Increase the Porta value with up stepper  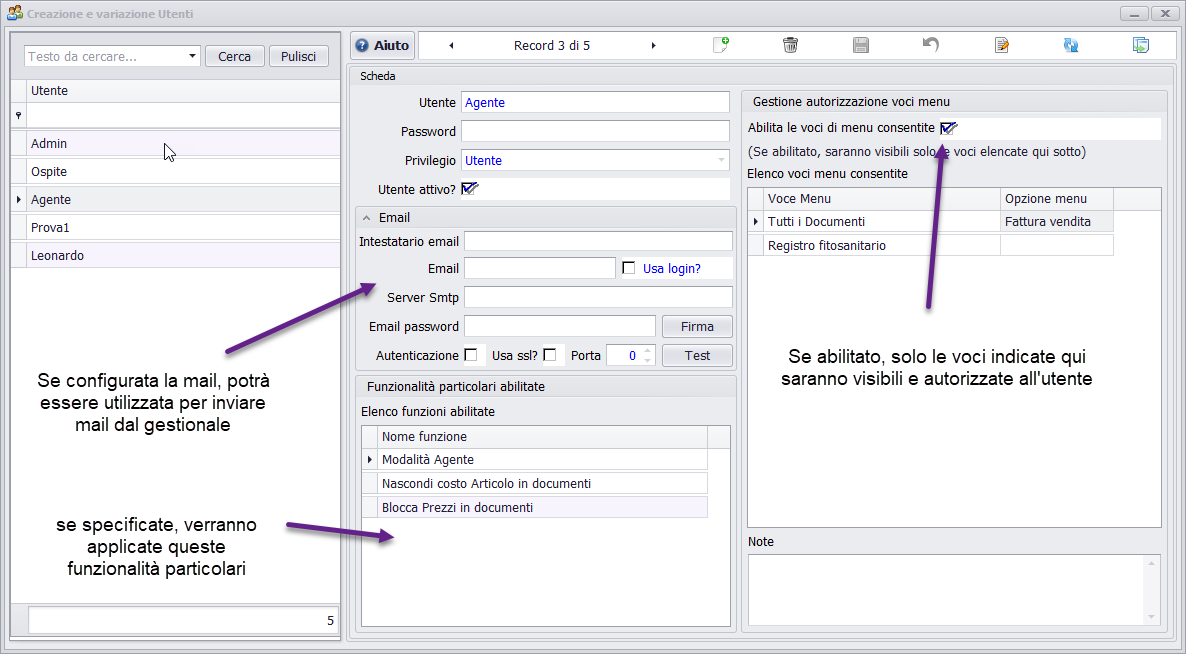pos(647,351)
